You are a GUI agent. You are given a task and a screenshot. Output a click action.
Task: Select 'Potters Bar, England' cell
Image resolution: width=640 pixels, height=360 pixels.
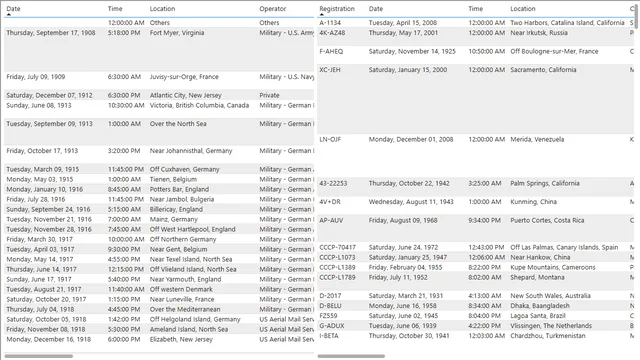[179, 189]
